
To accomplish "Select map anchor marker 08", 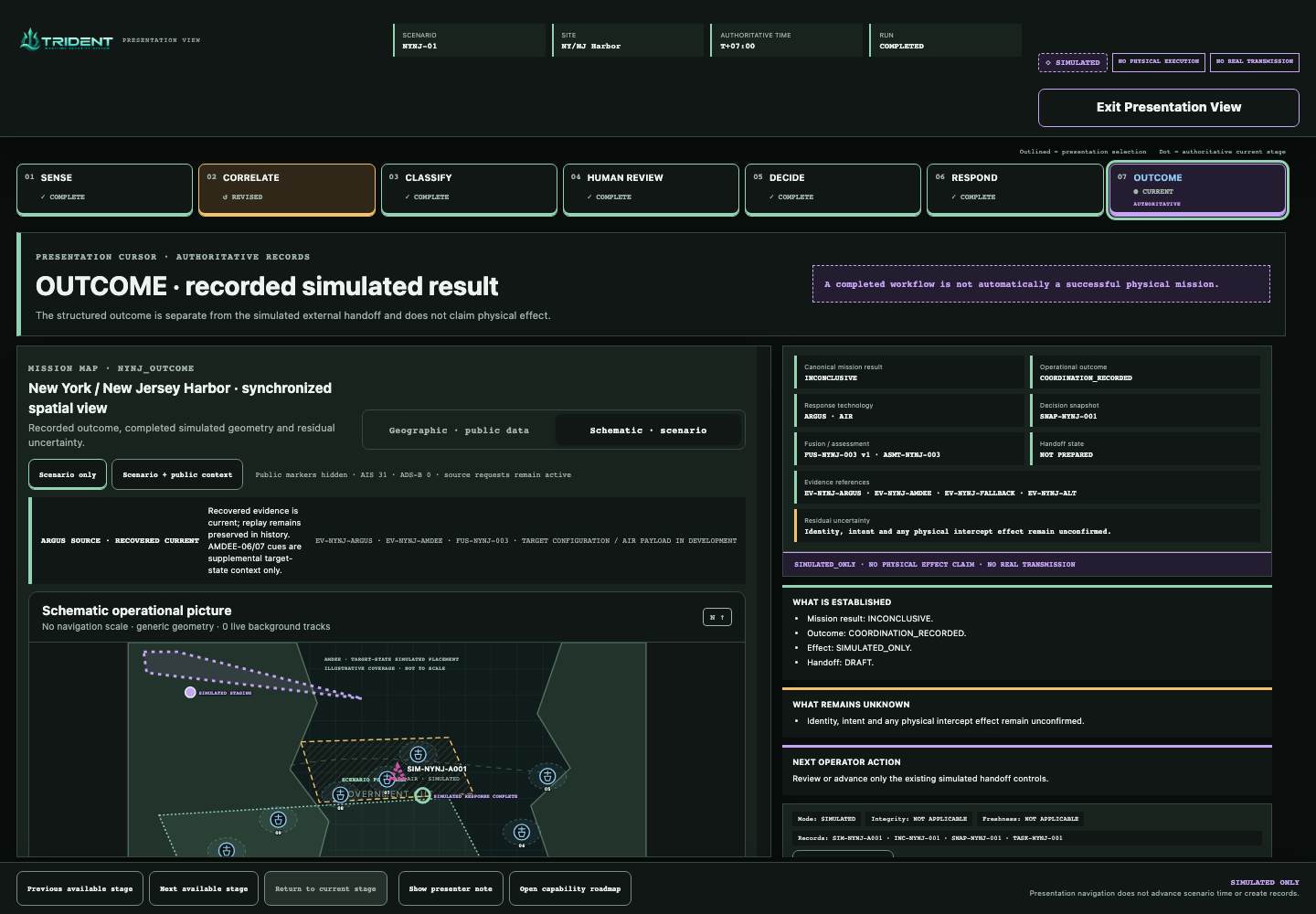I will (x=340, y=795).
